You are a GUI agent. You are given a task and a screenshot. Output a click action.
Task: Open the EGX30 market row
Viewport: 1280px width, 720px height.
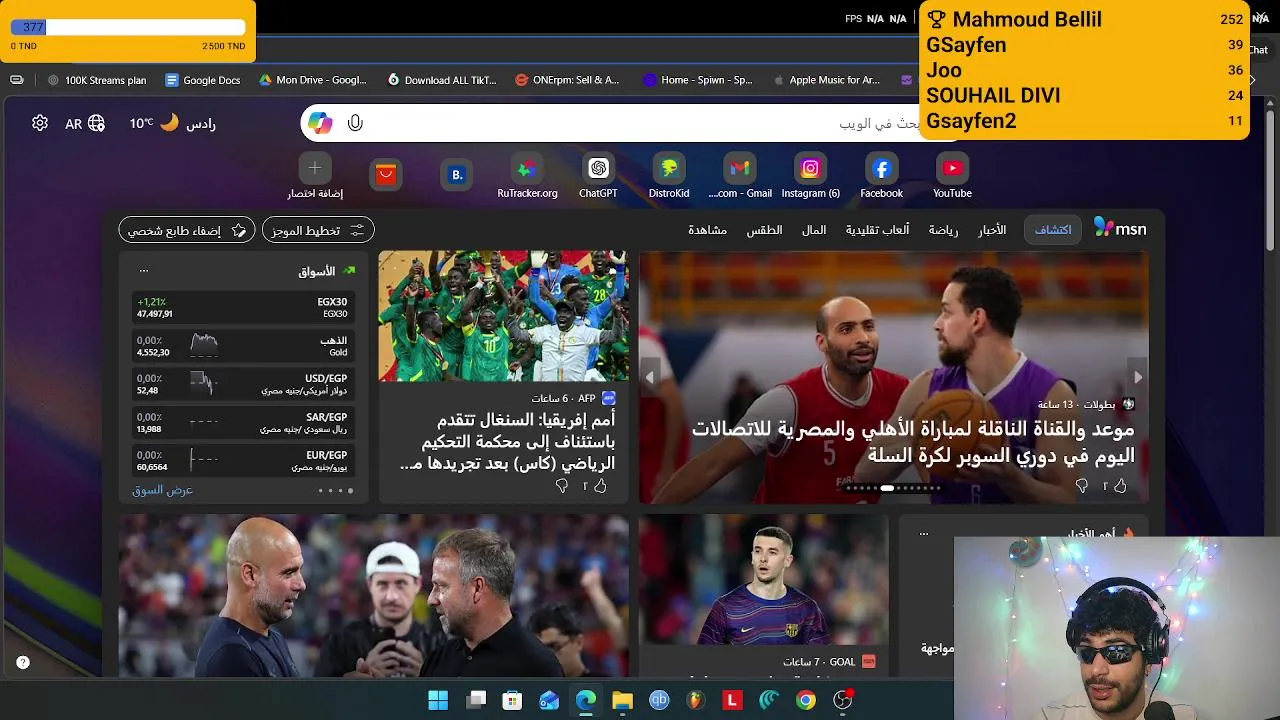coord(243,308)
